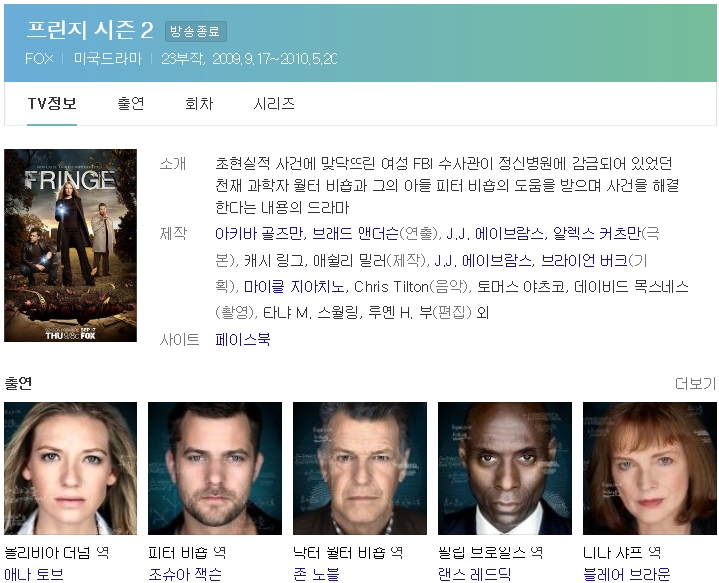Open the 조슈아 잭슨 cast photo
719x583 pixels.
click(x=214, y=468)
